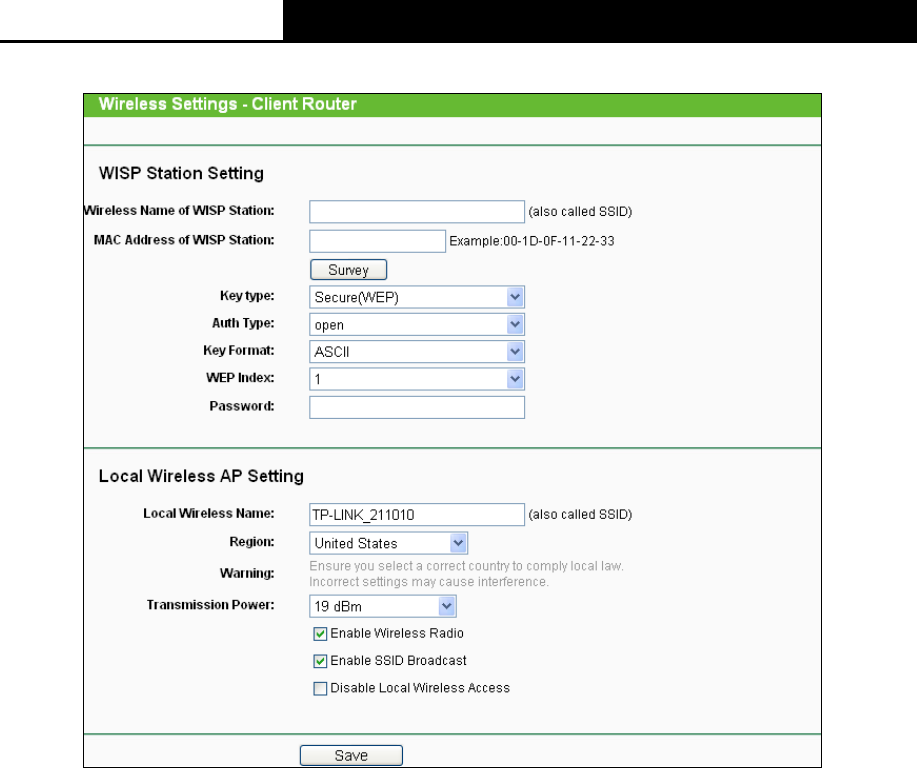Open the Transmission Power dropdown
Viewport: 917px width, 768px height.
coord(382,606)
